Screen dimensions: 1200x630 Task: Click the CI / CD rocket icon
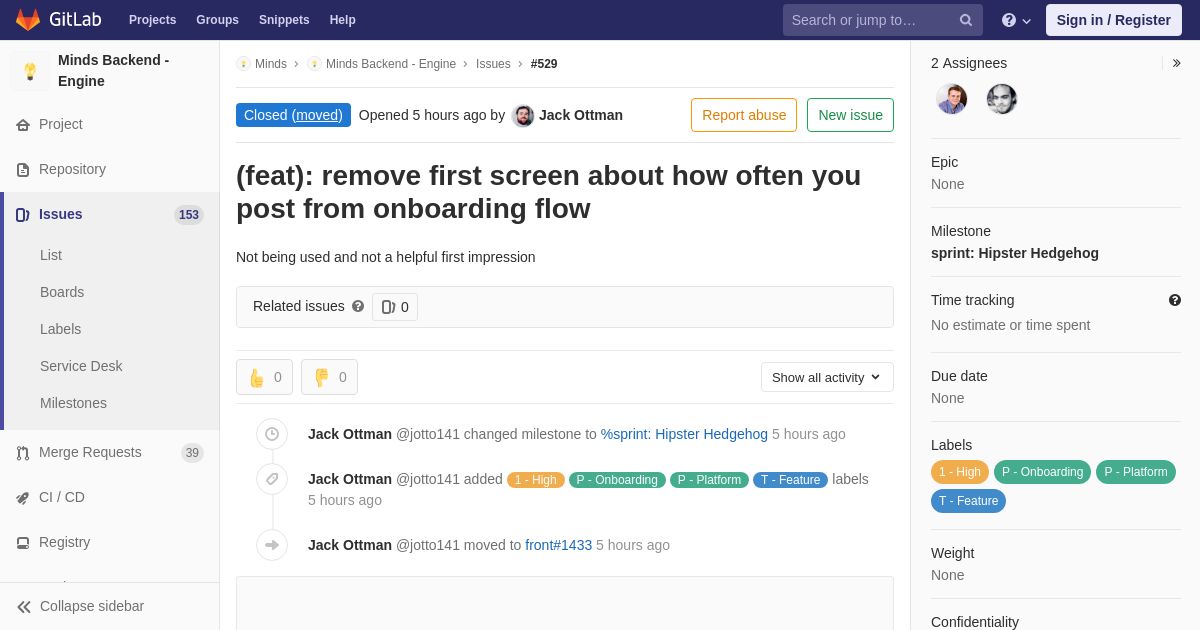click(x=23, y=498)
